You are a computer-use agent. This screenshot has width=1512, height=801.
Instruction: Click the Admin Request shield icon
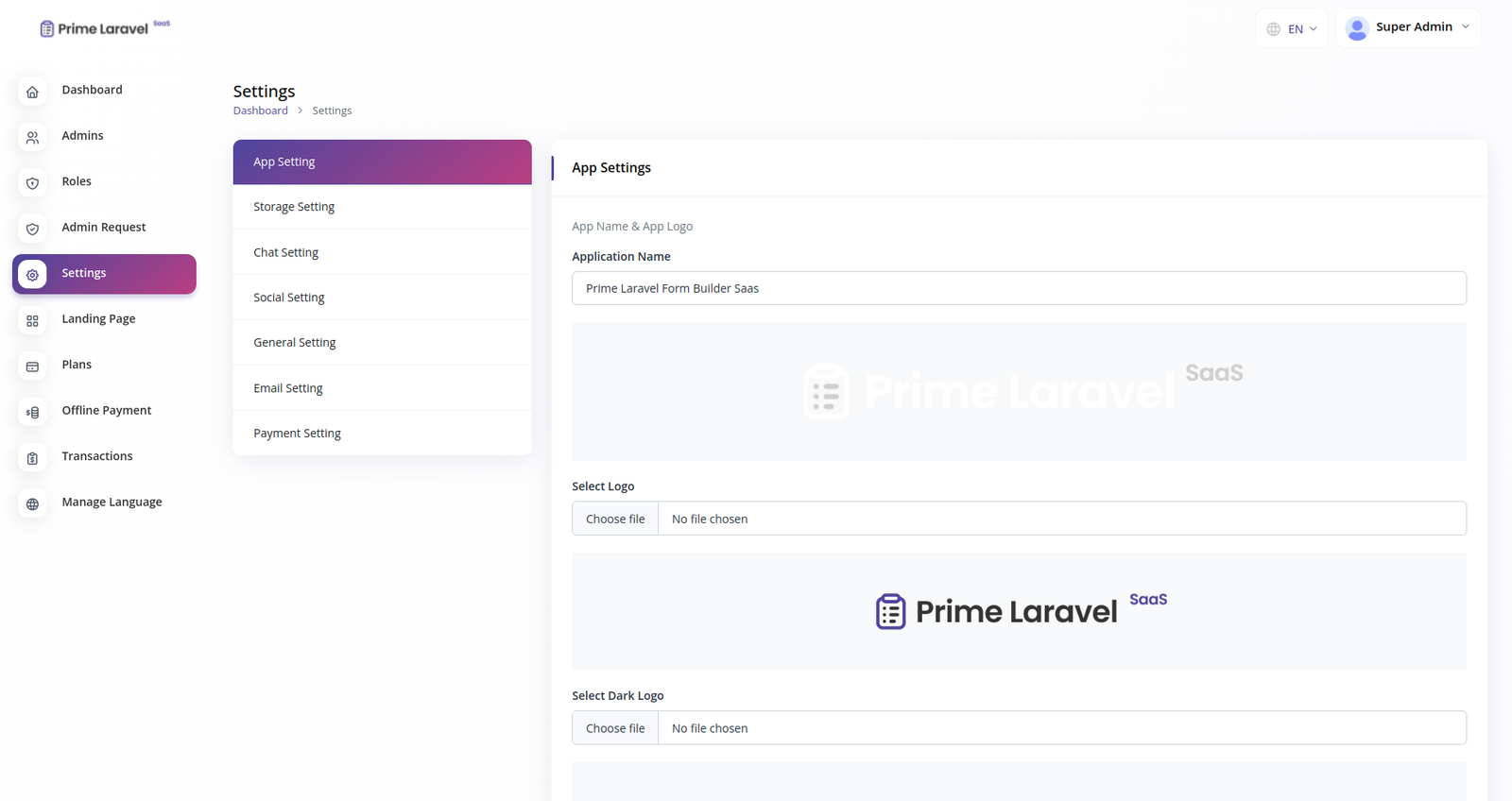click(x=32, y=229)
